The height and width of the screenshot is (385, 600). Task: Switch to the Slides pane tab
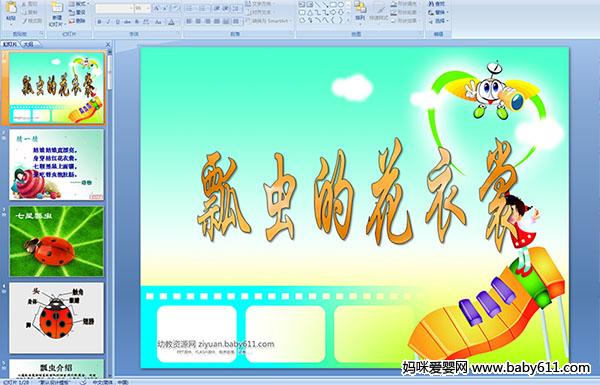pos(10,44)
